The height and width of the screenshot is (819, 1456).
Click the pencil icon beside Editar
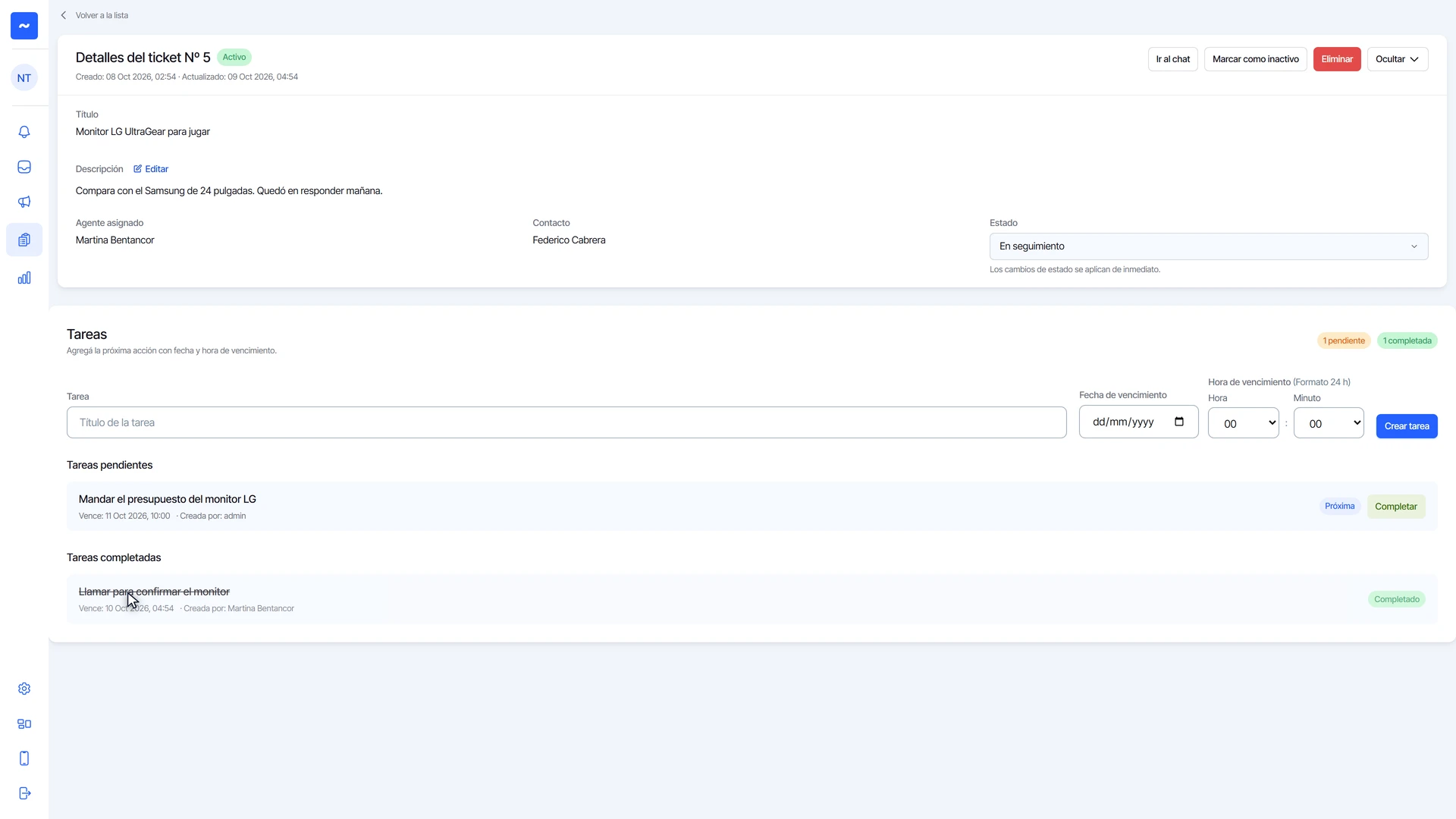[x=137, y=169]
